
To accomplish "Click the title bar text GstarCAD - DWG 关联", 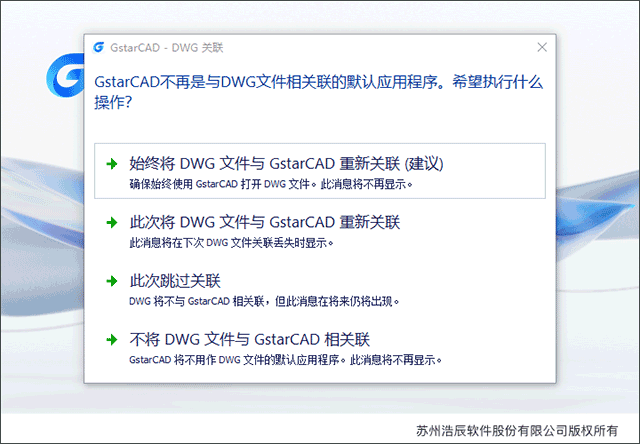I will 167,48.
